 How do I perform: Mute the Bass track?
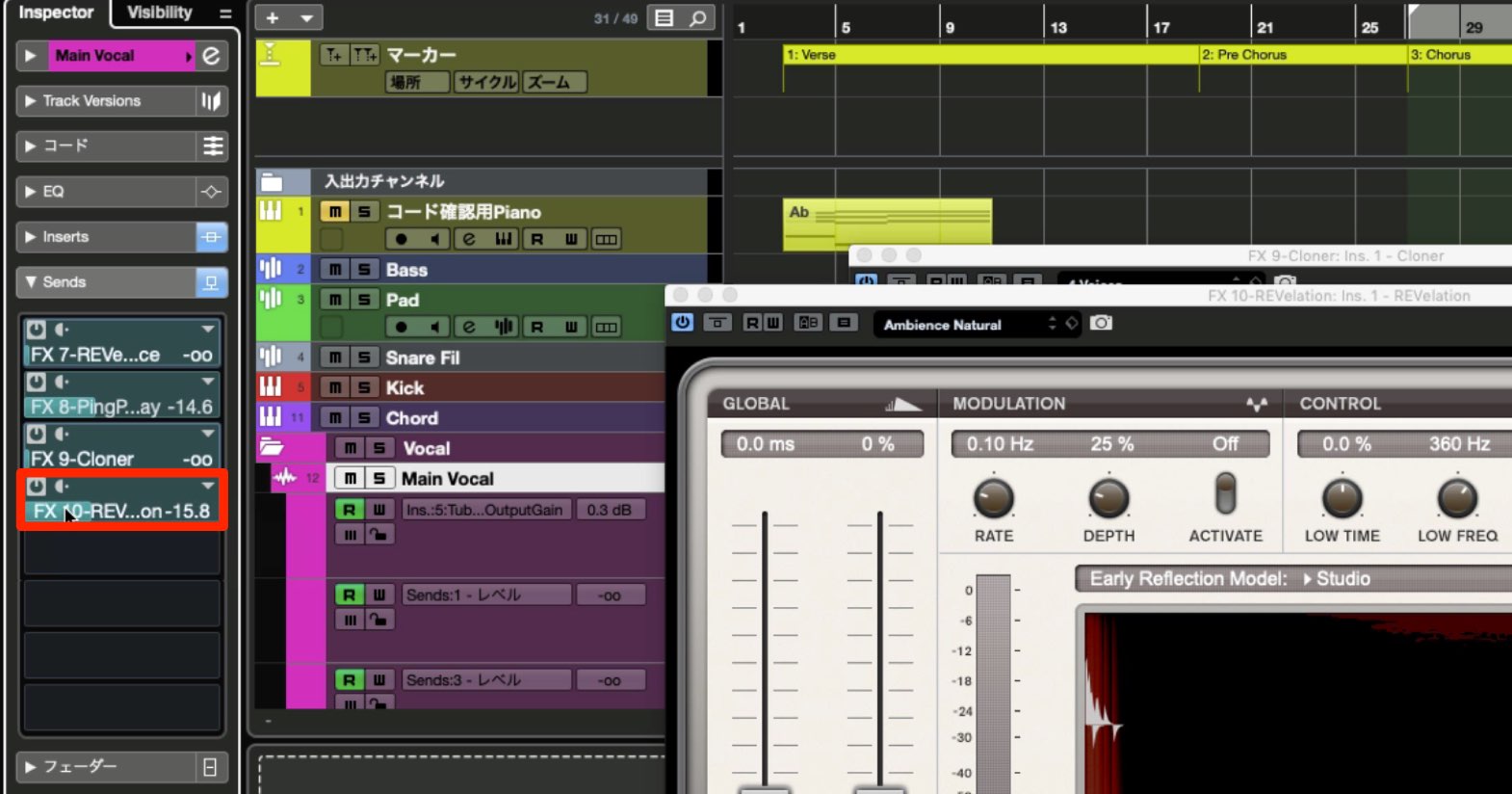pos(334,270)
